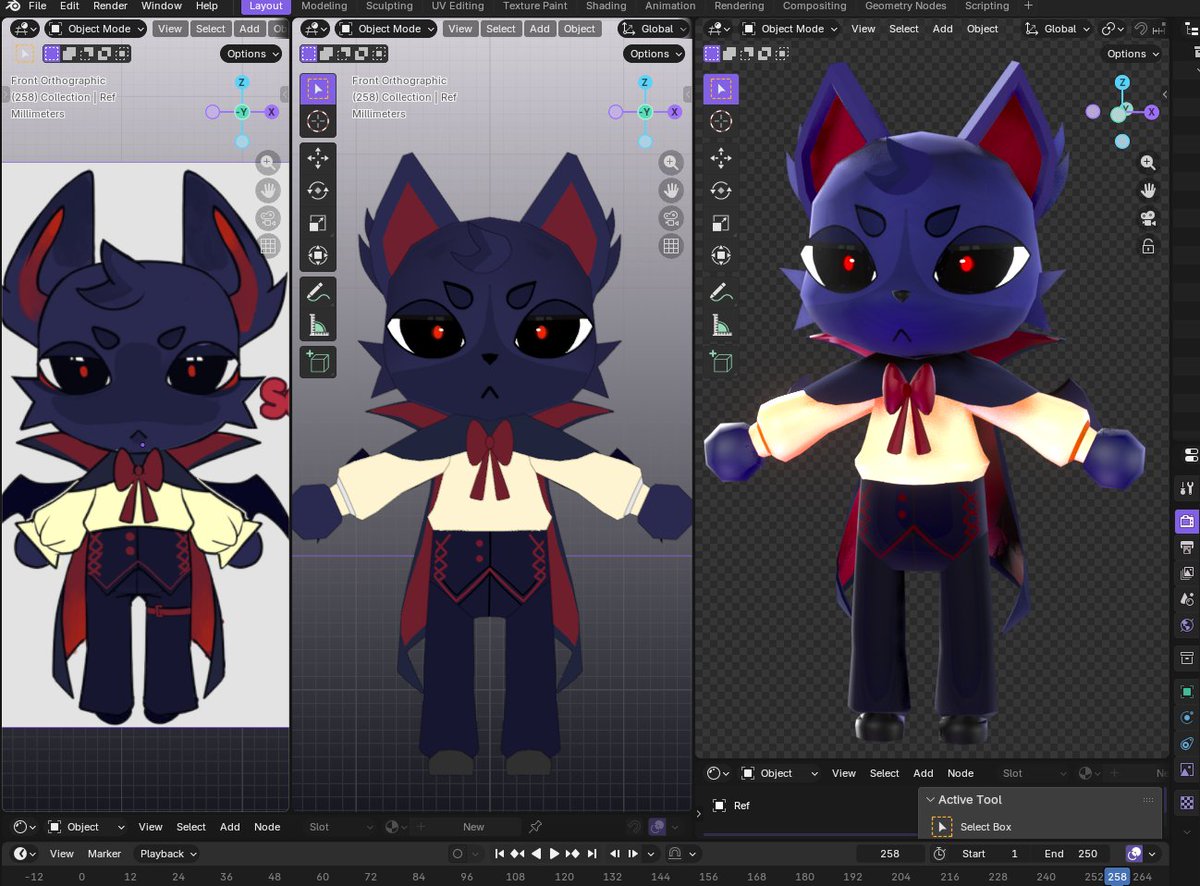Select the Move tool in the right viewport
The width and height of the screenshot is (1200, 886).
click(x=721, y=158)
